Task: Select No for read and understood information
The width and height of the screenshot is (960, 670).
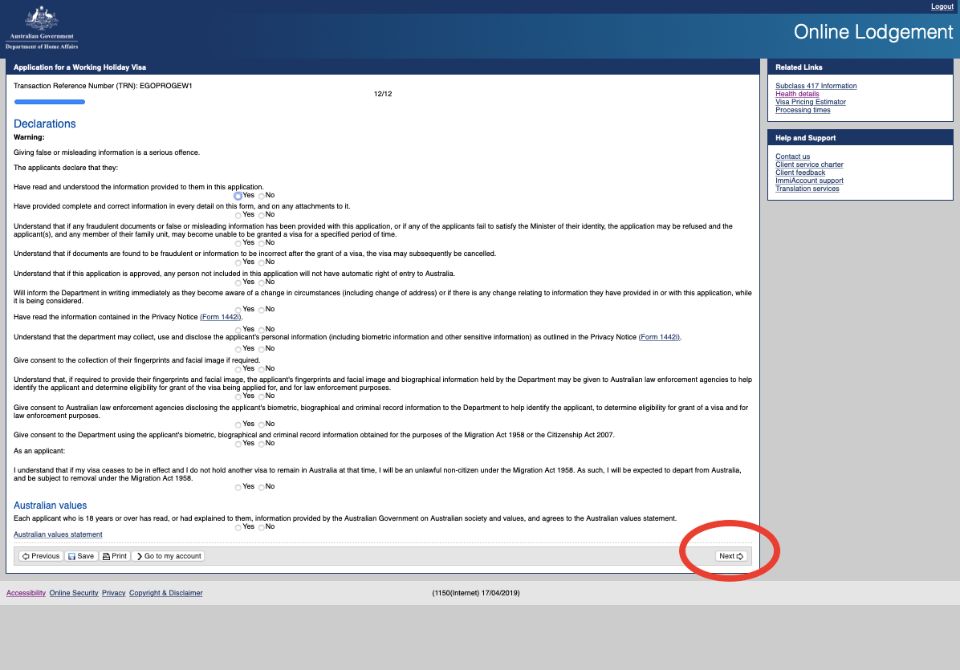Action: (x=261, y=196)
